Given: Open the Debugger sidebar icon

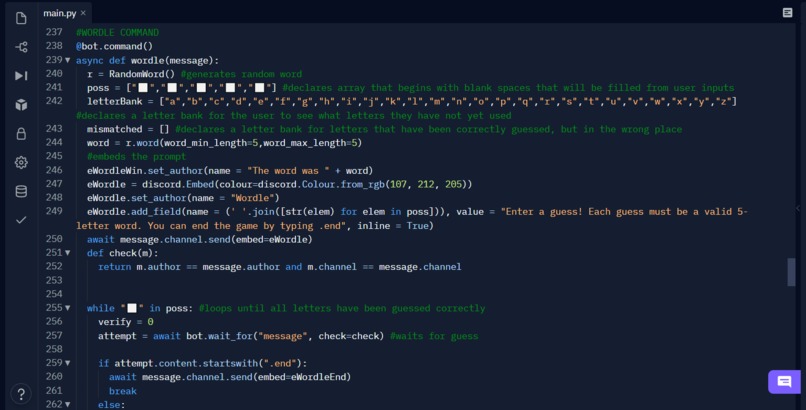Looking at the screenshot, I should click(21, 76).
